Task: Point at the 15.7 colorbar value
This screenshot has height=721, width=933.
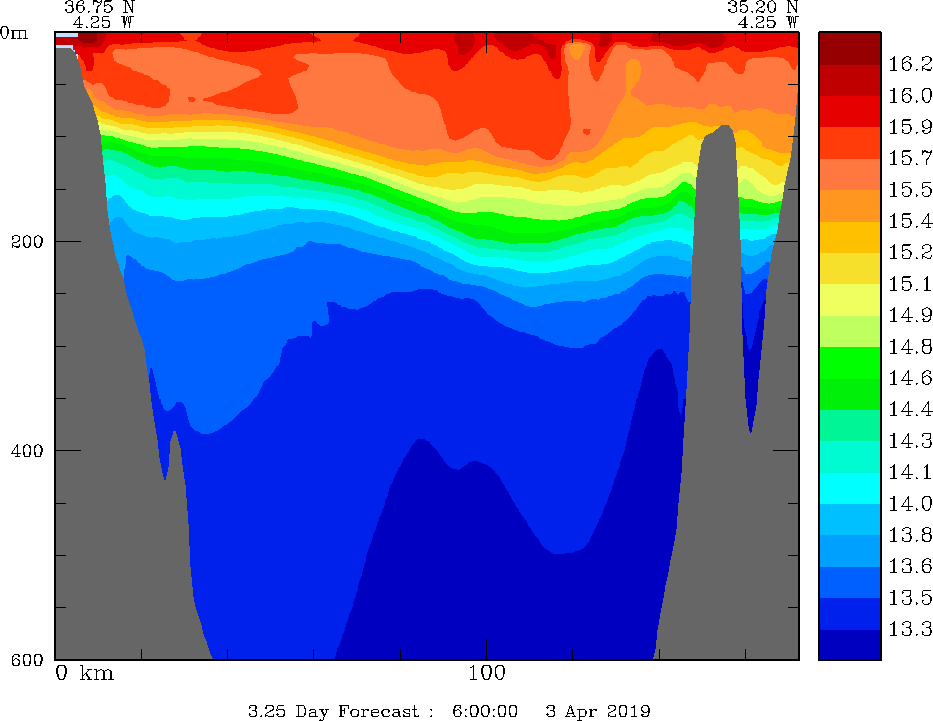Action: 910,159
